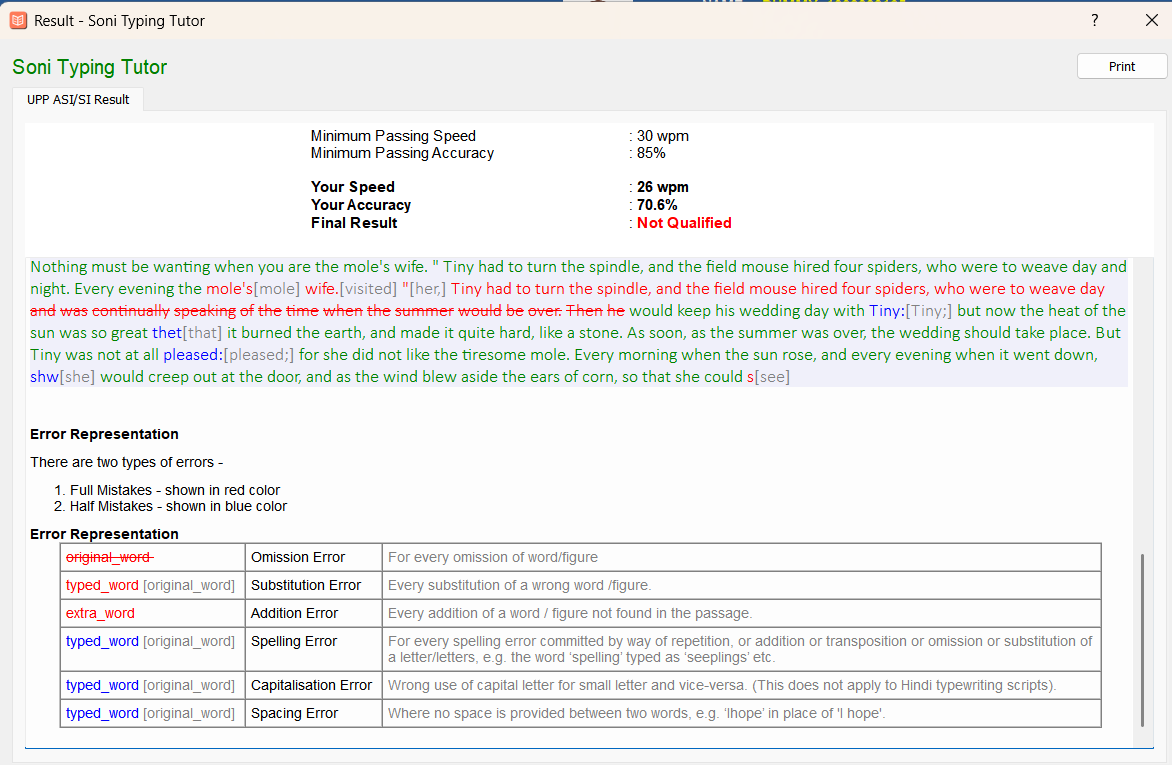Click the vertical scrollbar thumb
Screen dimensions: 1172x765
1142,640
